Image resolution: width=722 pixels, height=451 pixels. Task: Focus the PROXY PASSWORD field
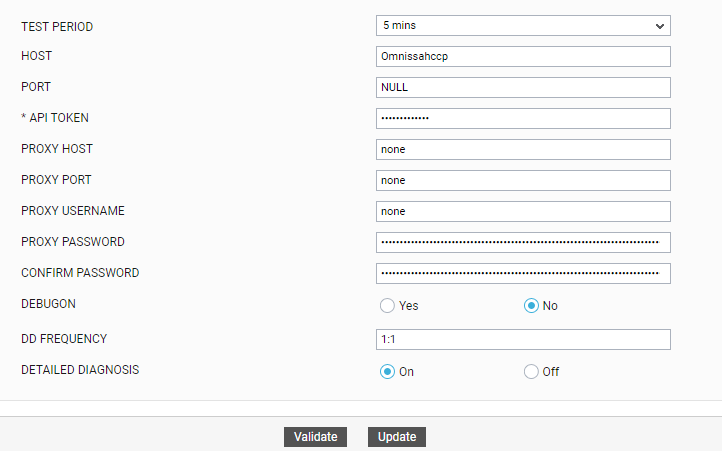click(x=522, y=242)
